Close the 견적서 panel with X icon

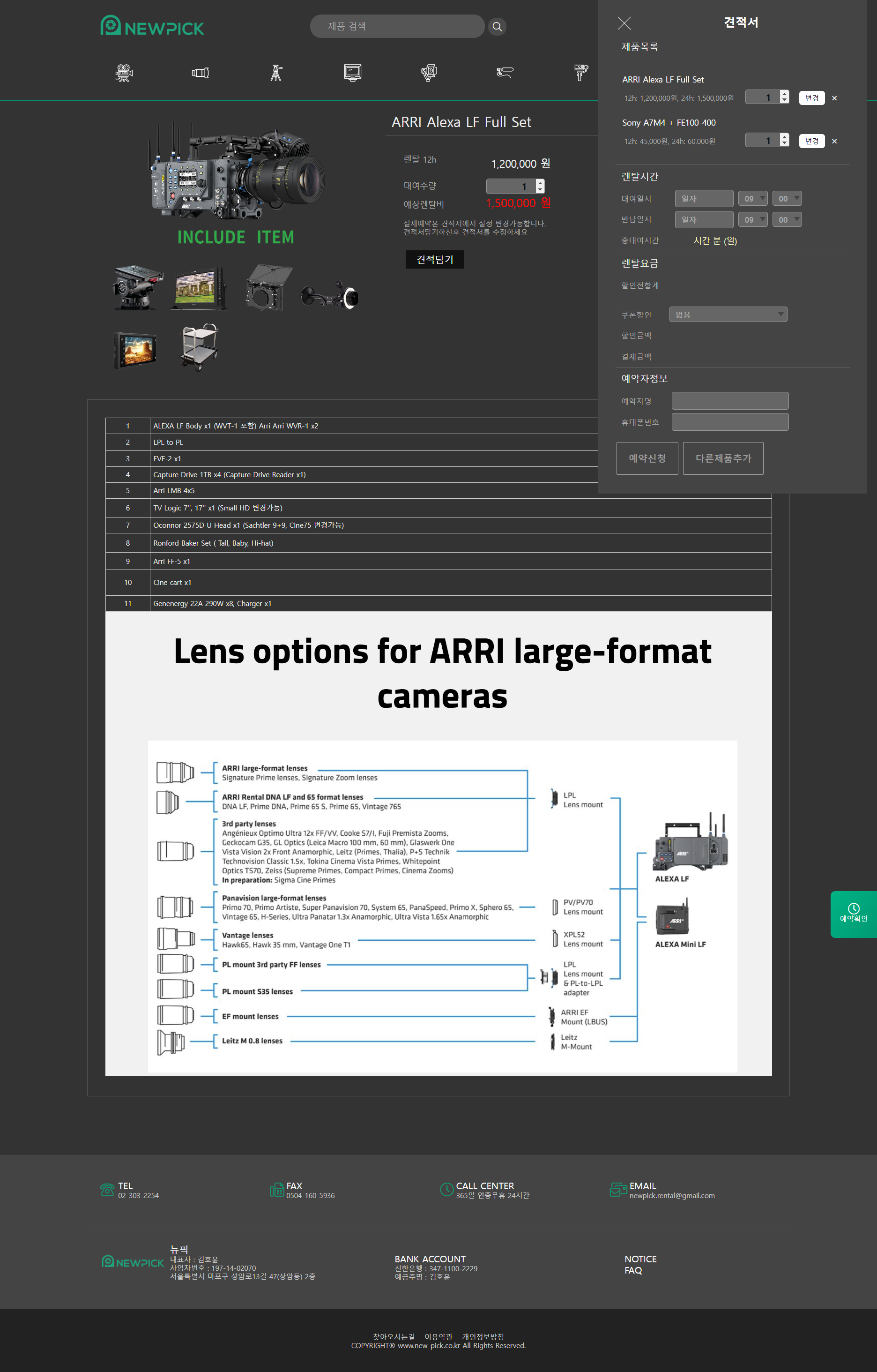pyautogui.click(x=624, y=23)
